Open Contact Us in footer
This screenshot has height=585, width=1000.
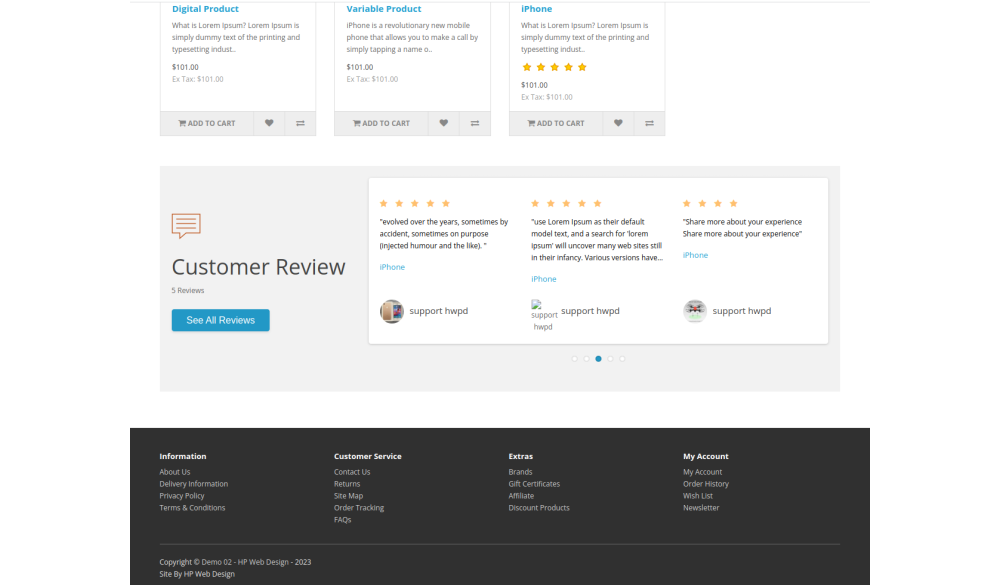click(x=352, y=472)
